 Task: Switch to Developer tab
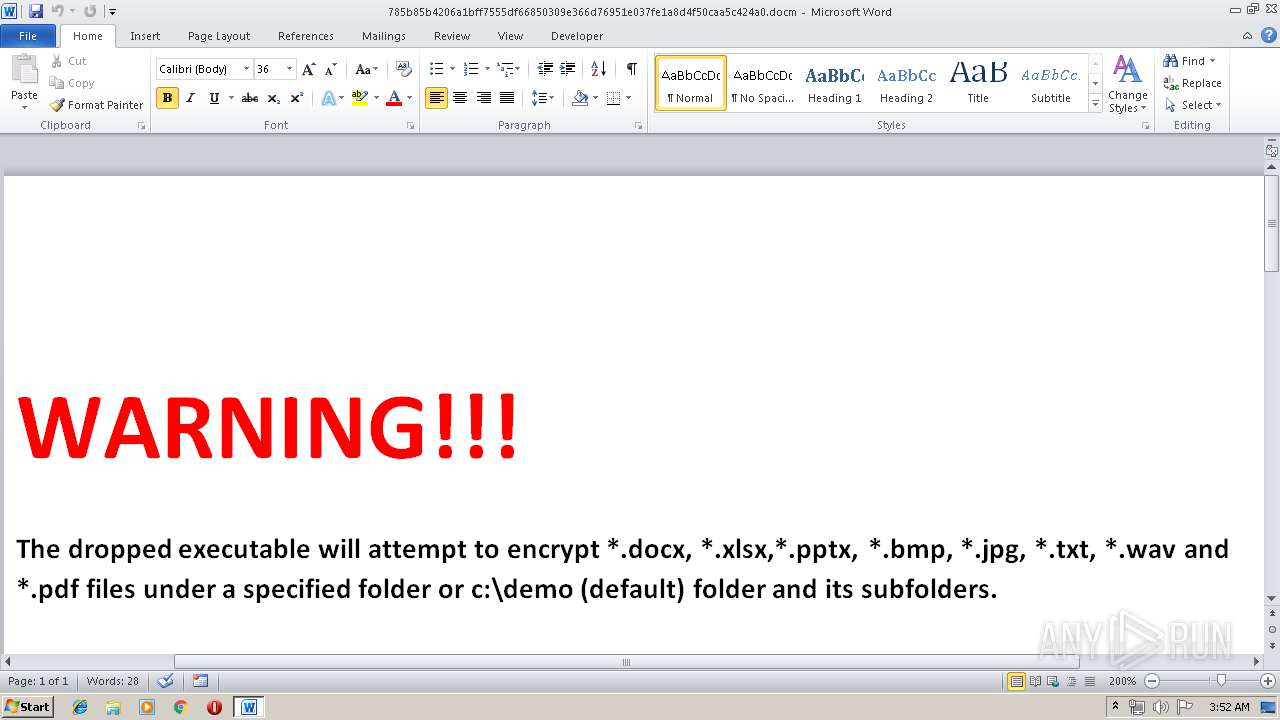pyautogui.click(x=577, y=36)
